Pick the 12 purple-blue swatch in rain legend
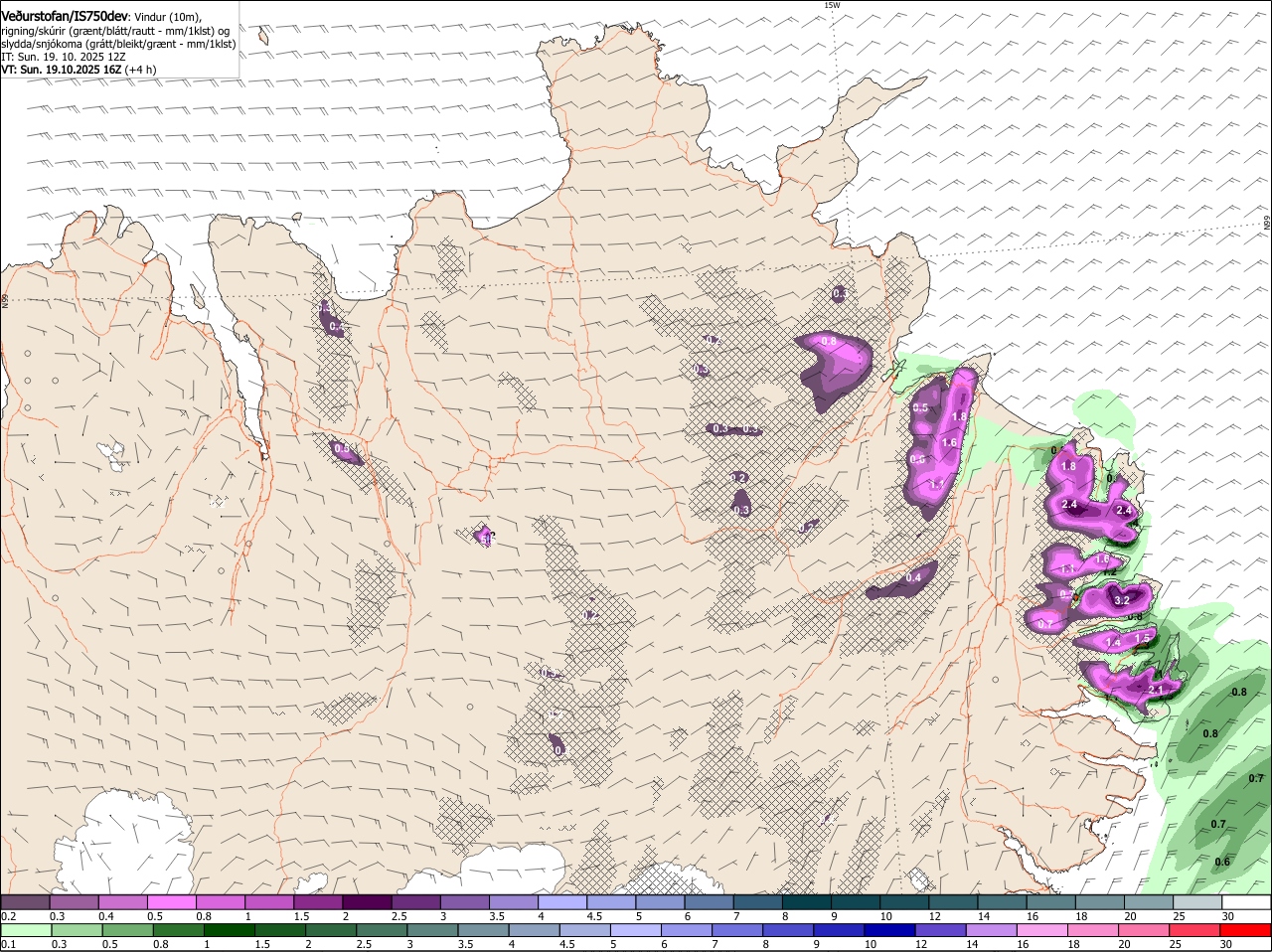The width and height of the screenshot is (1272, 952). [940, 930]
